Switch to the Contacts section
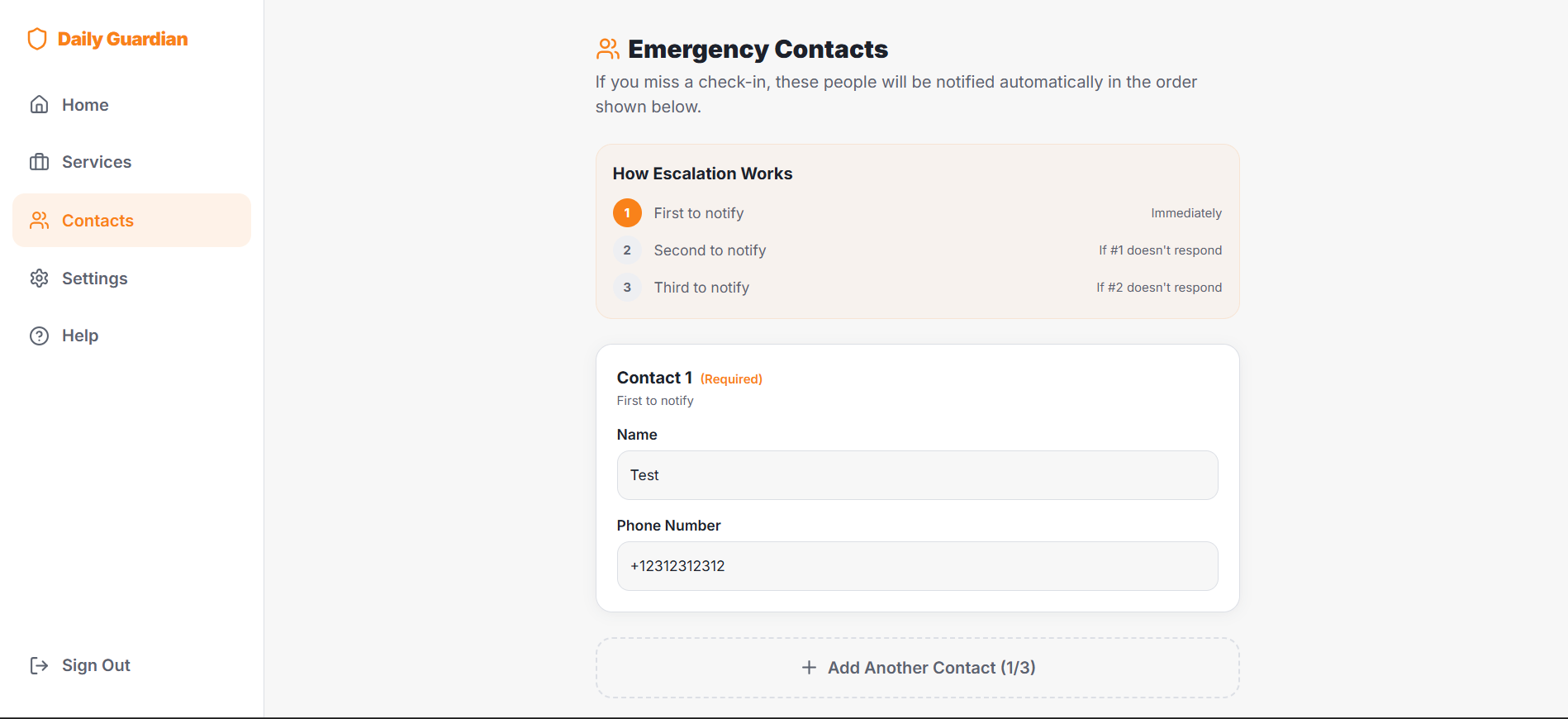1568x719 pixels. (x=97, y=220)
